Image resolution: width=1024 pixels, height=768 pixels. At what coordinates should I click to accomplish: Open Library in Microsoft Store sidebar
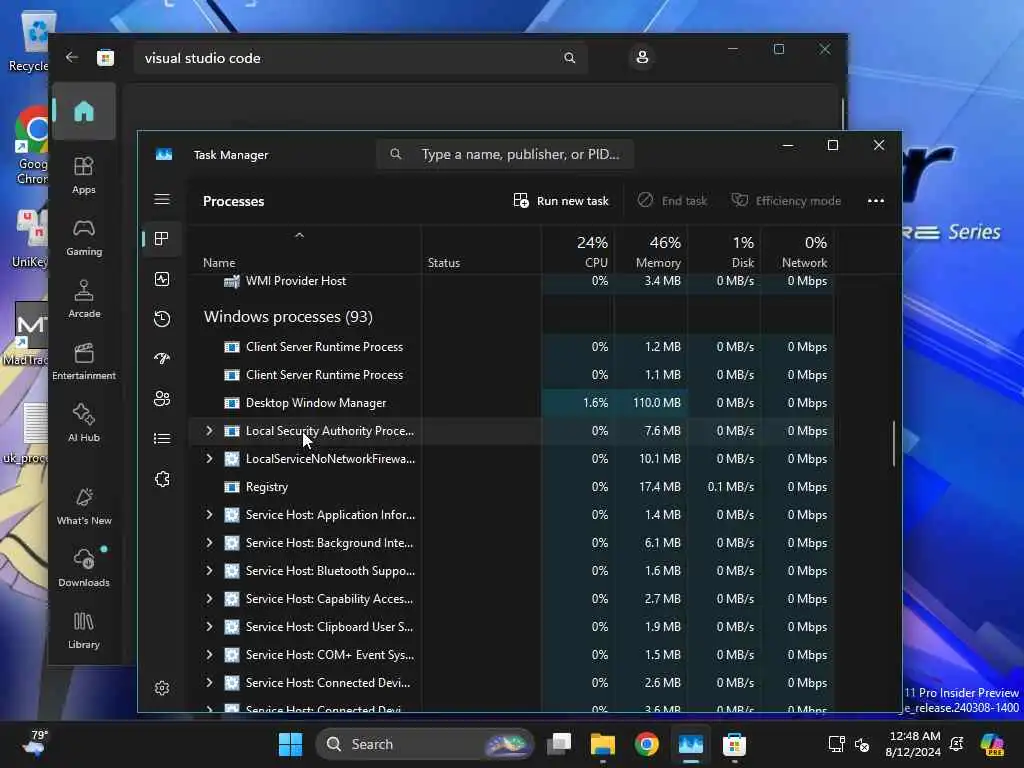click(84, 630)
